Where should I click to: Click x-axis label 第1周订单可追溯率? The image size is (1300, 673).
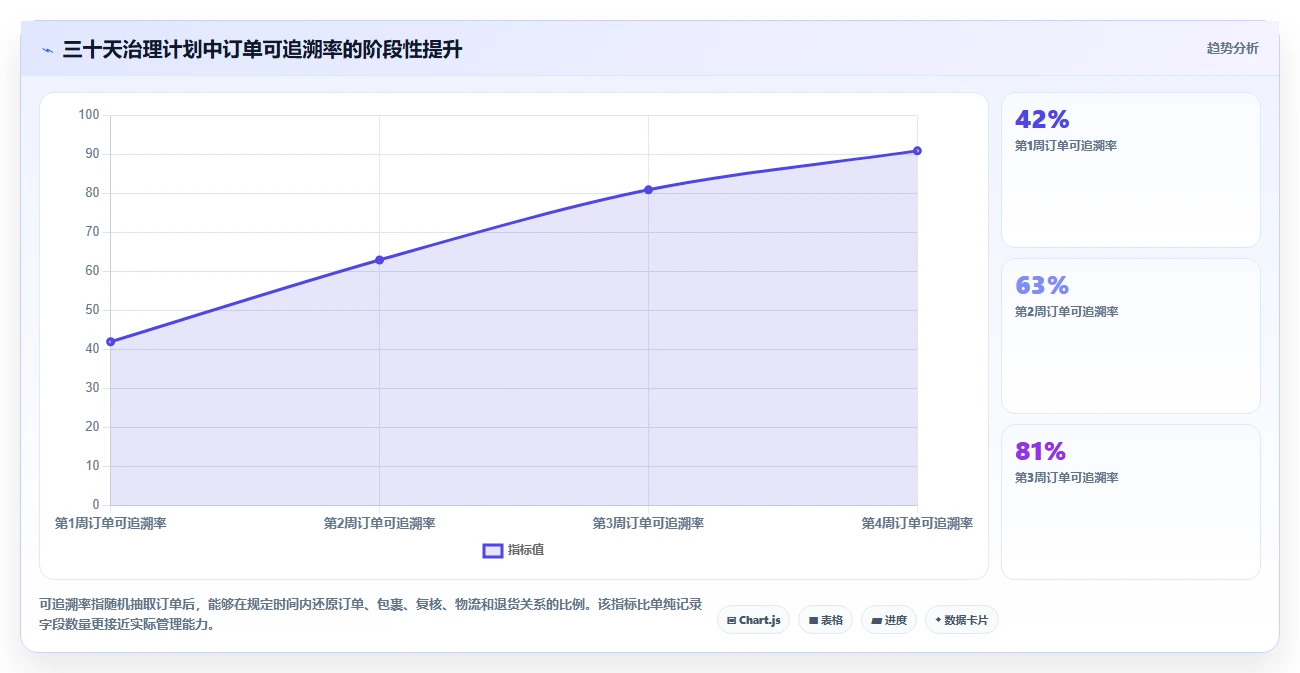tap(110, 523)
